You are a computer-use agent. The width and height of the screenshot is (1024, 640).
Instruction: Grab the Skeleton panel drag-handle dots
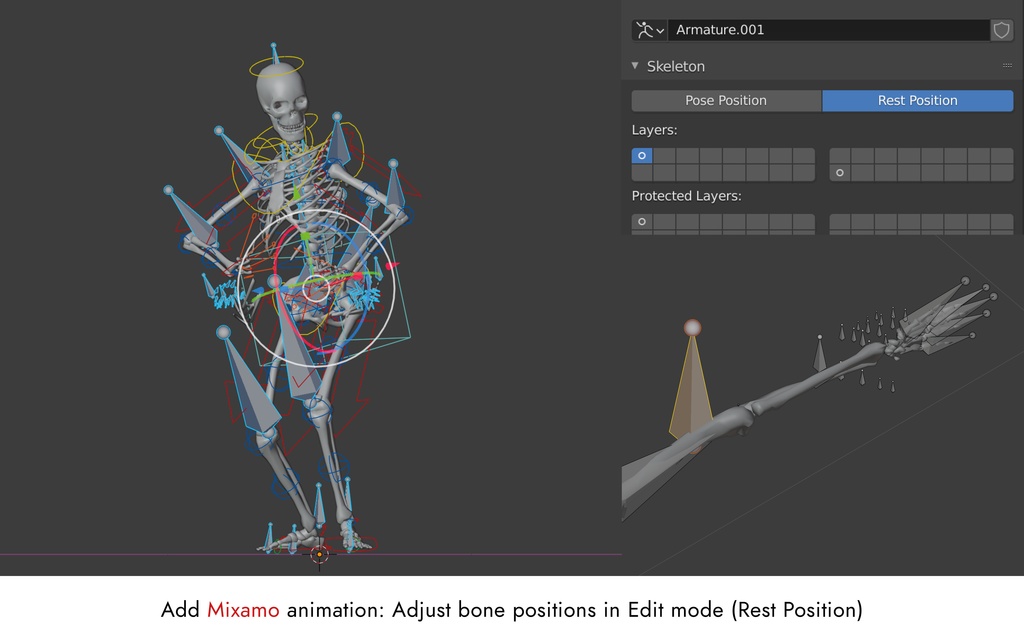1007,65
